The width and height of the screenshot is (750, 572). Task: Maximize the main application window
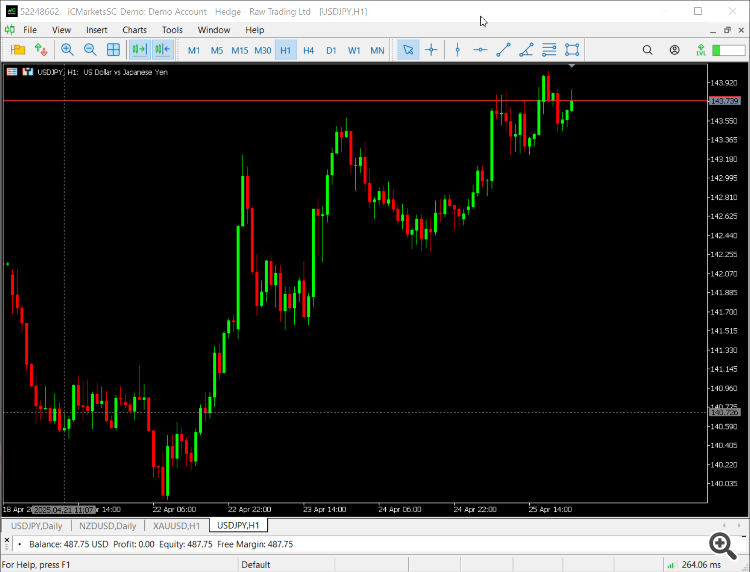click(698, 11)
